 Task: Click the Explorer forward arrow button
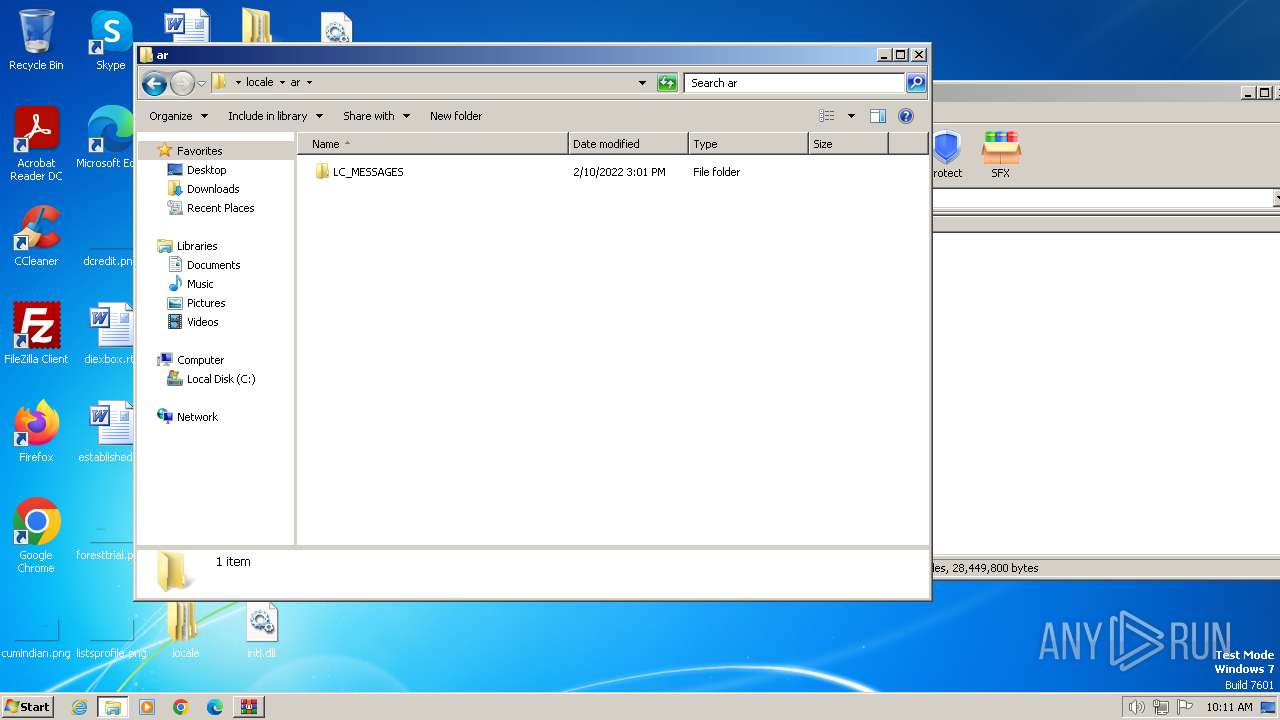[x=182, y=83]
